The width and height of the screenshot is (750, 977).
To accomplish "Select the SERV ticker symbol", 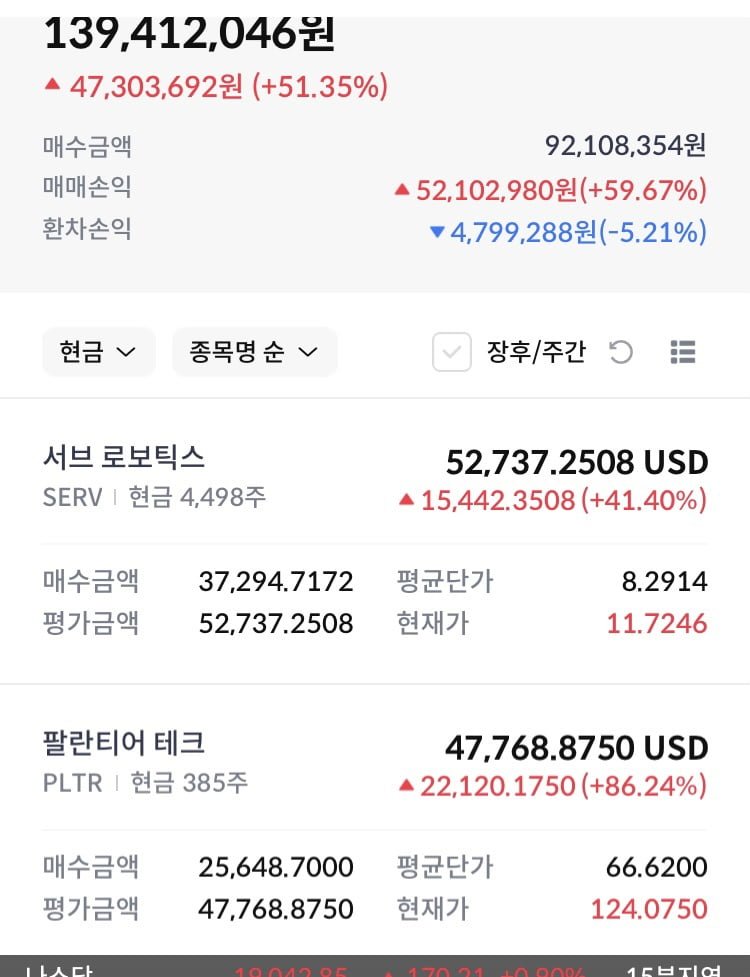I will point(72,497).
